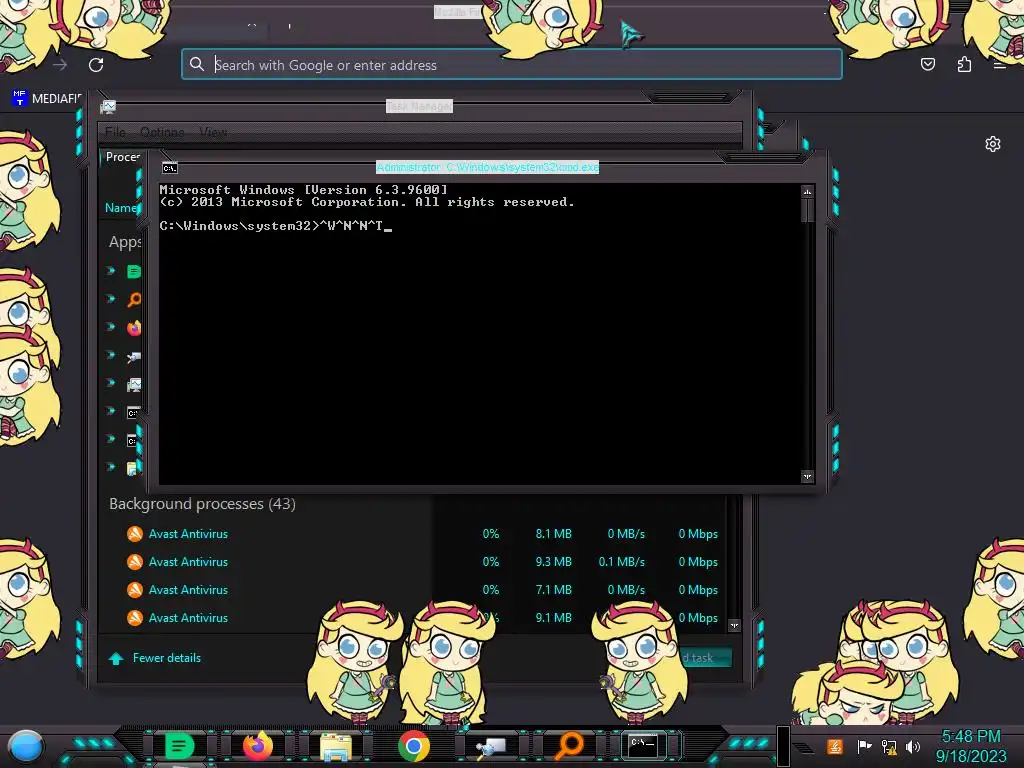Click inside the command prompt console
The image size is (1024, 768).
pos(480,334)
